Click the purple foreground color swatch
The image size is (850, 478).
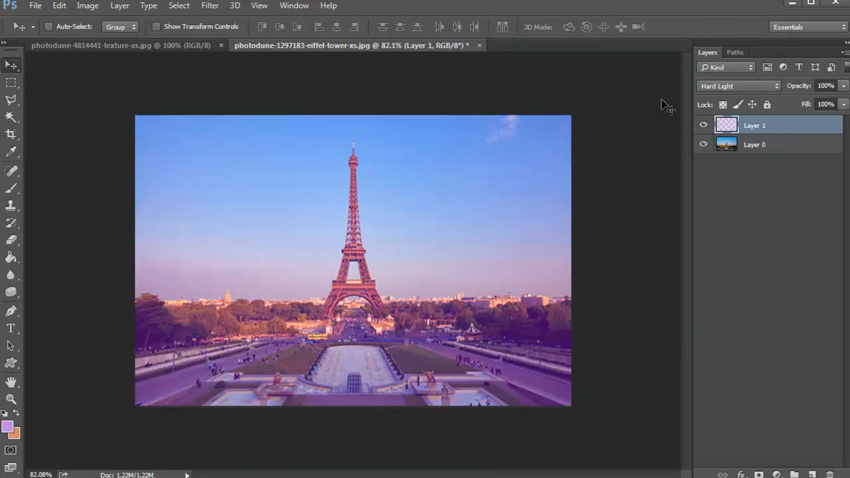click(x=7, y=427)
